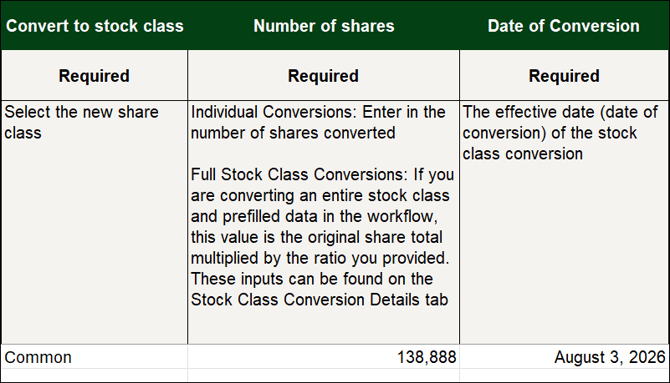
Task: Click Required cell under Date of Conversion
Action: [x=564, y=76]
